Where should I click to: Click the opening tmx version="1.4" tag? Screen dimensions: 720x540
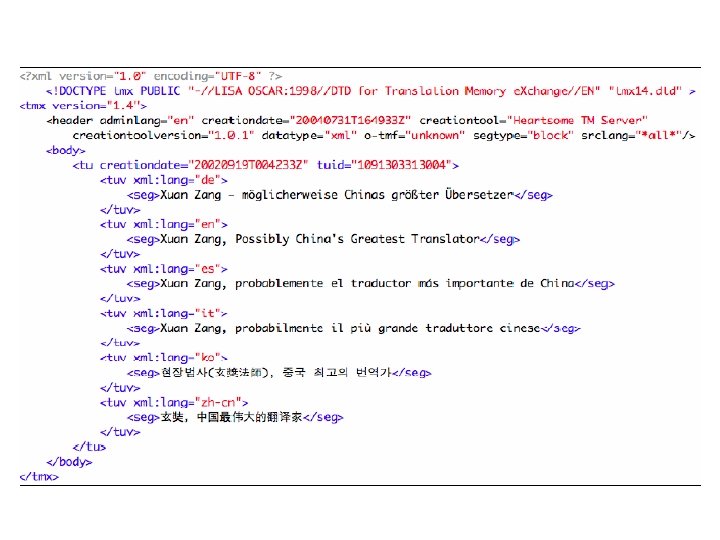click(x=83, y=106)
